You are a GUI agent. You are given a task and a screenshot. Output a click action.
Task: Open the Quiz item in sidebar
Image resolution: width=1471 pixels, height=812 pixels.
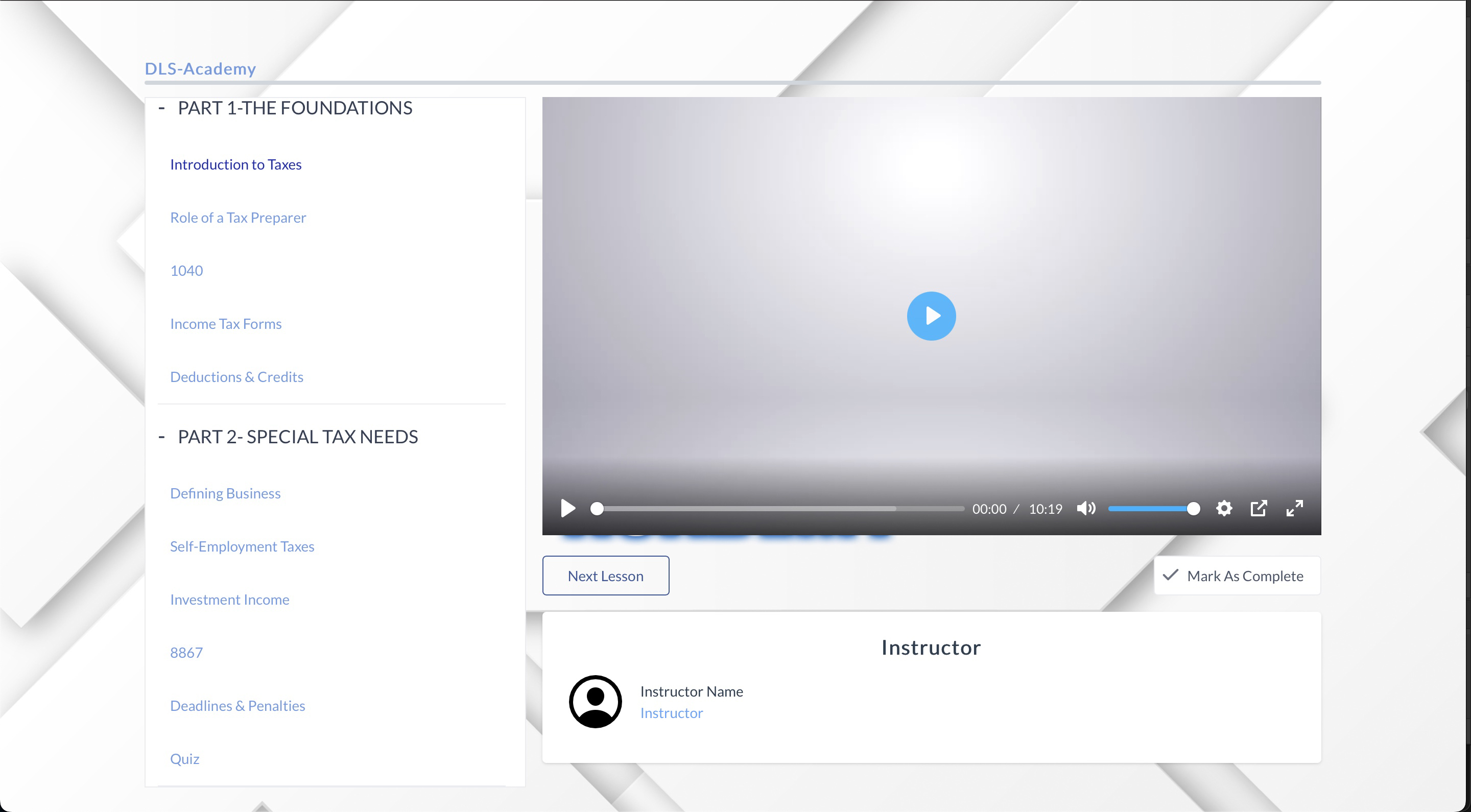(x=184, y=759)
